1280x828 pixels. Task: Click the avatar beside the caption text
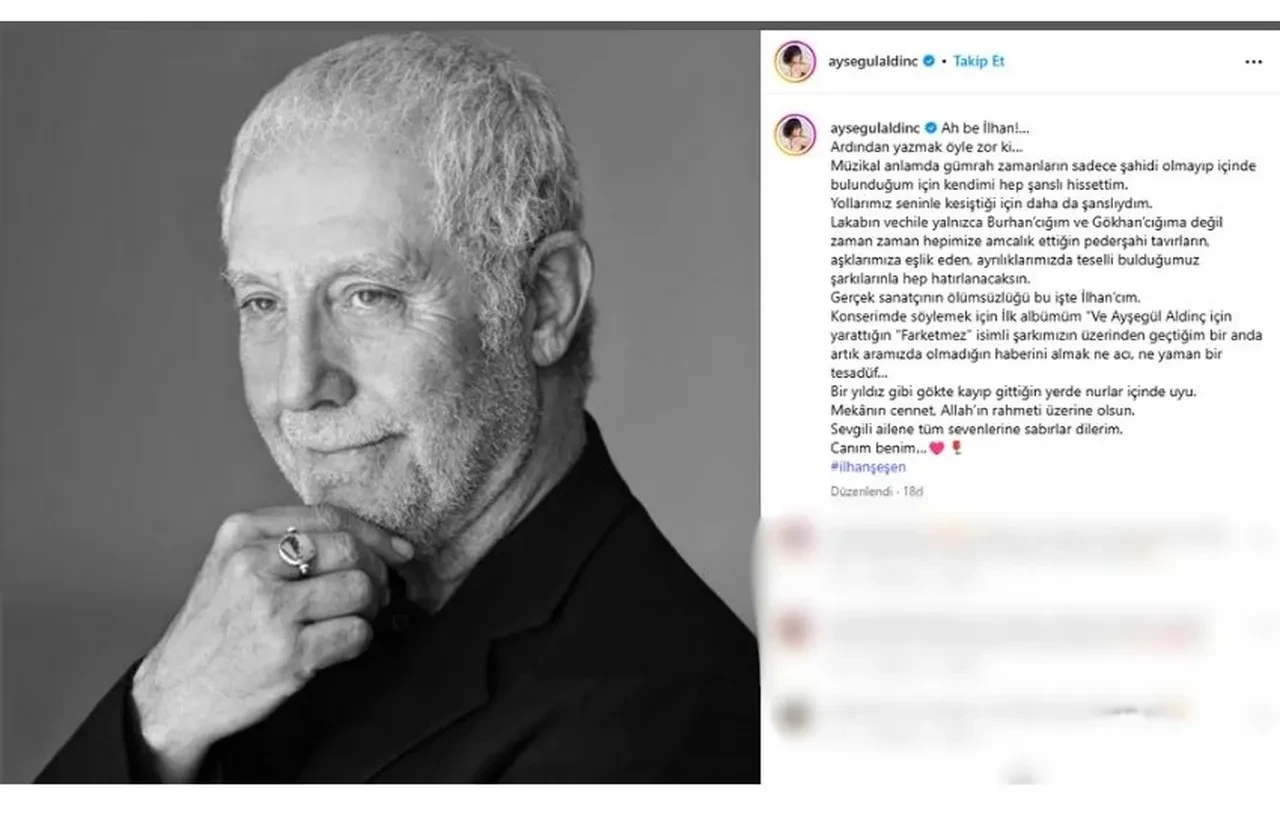point(795,133)
